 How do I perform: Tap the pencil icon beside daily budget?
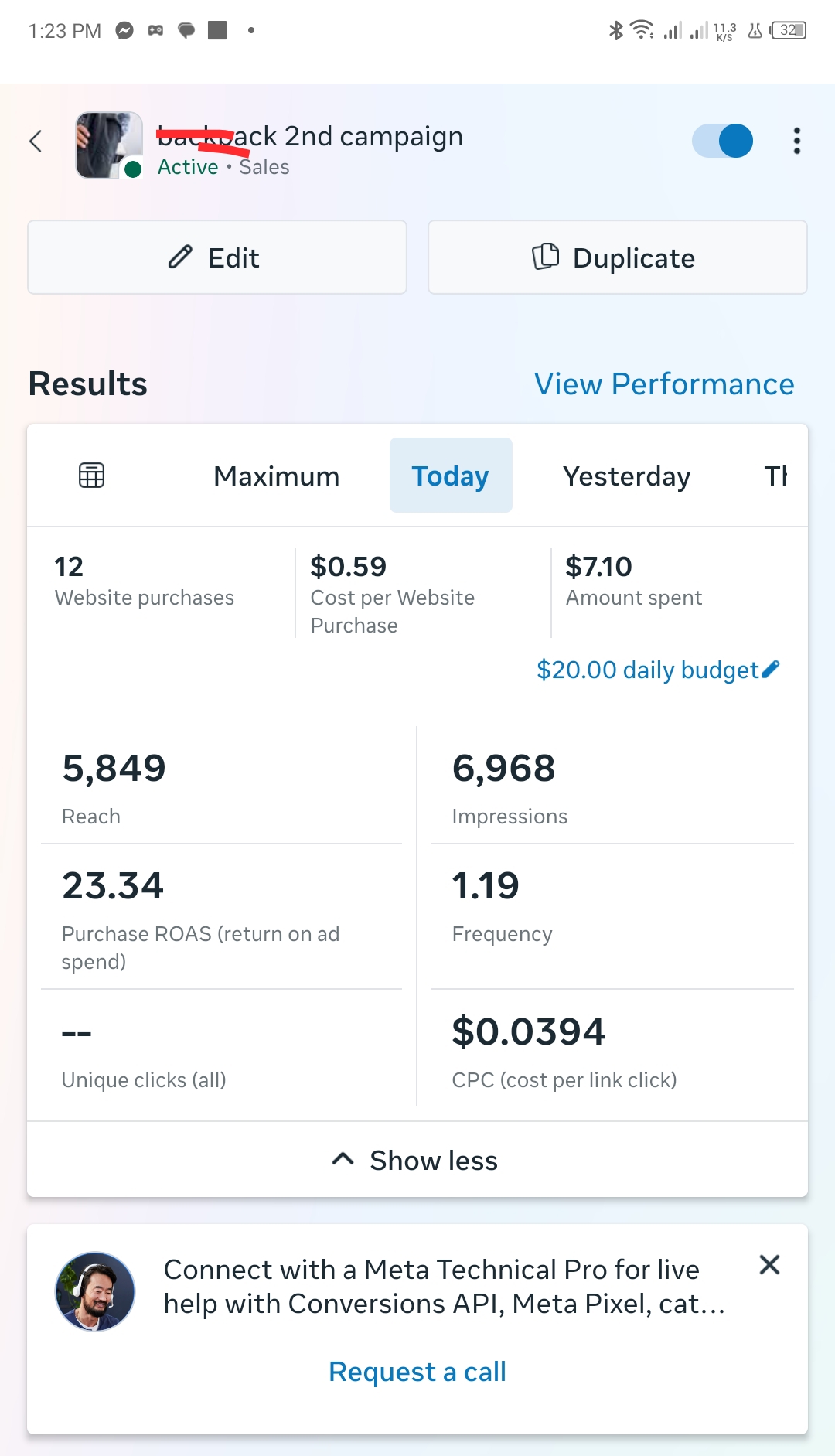click(771, 669)
